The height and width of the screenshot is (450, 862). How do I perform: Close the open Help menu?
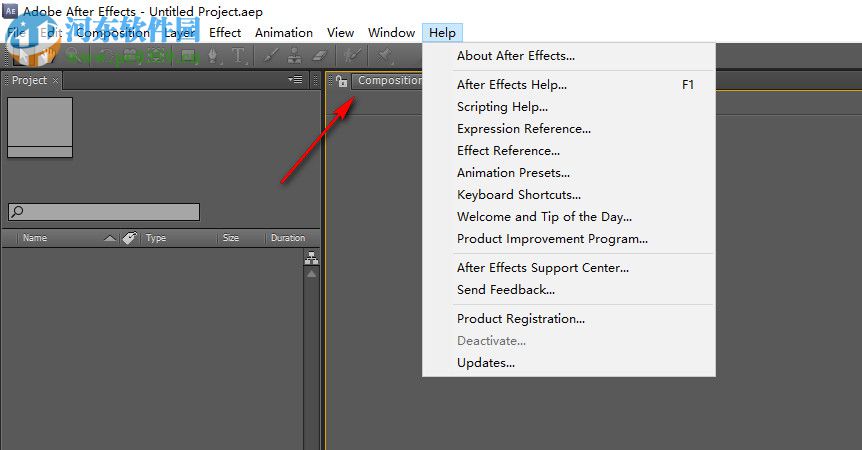click(x=443, y=32)
